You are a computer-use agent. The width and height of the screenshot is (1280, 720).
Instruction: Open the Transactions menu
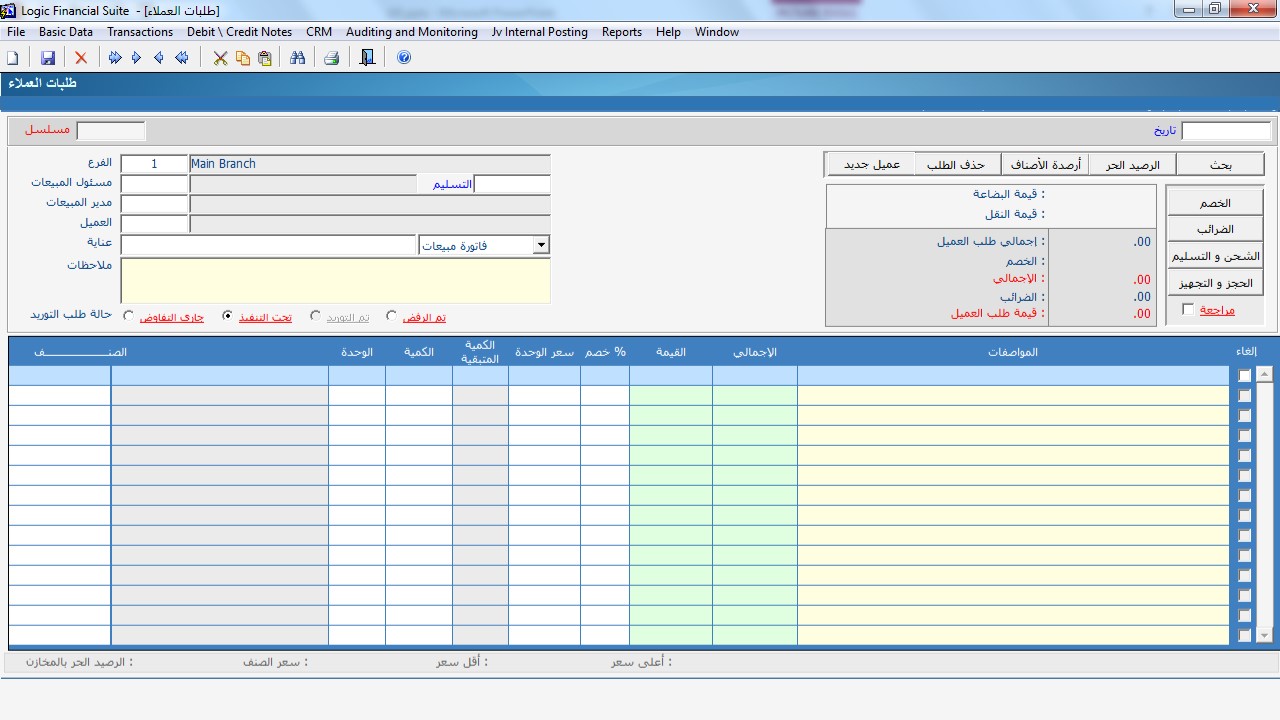coord(140,32)
